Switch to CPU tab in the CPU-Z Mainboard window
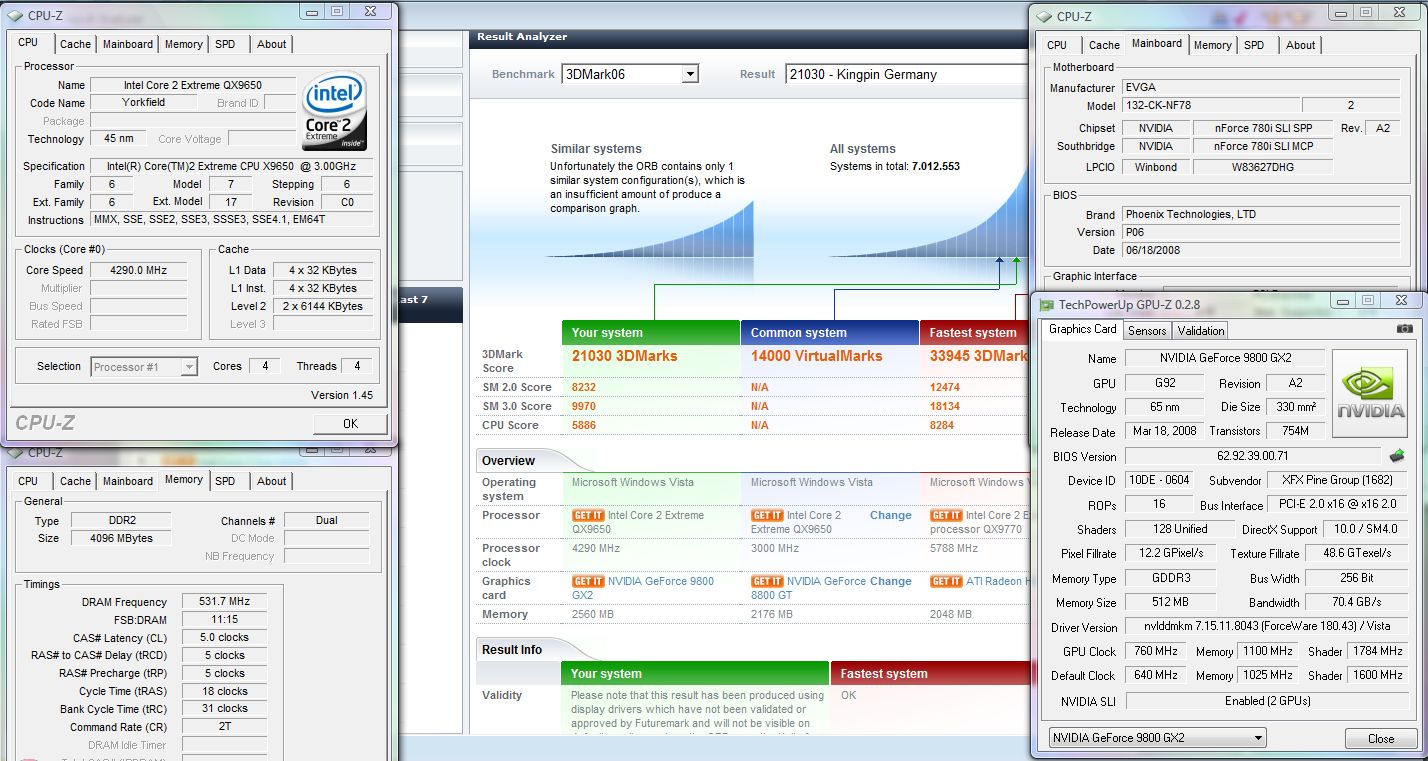 [x=1057, y=45]
